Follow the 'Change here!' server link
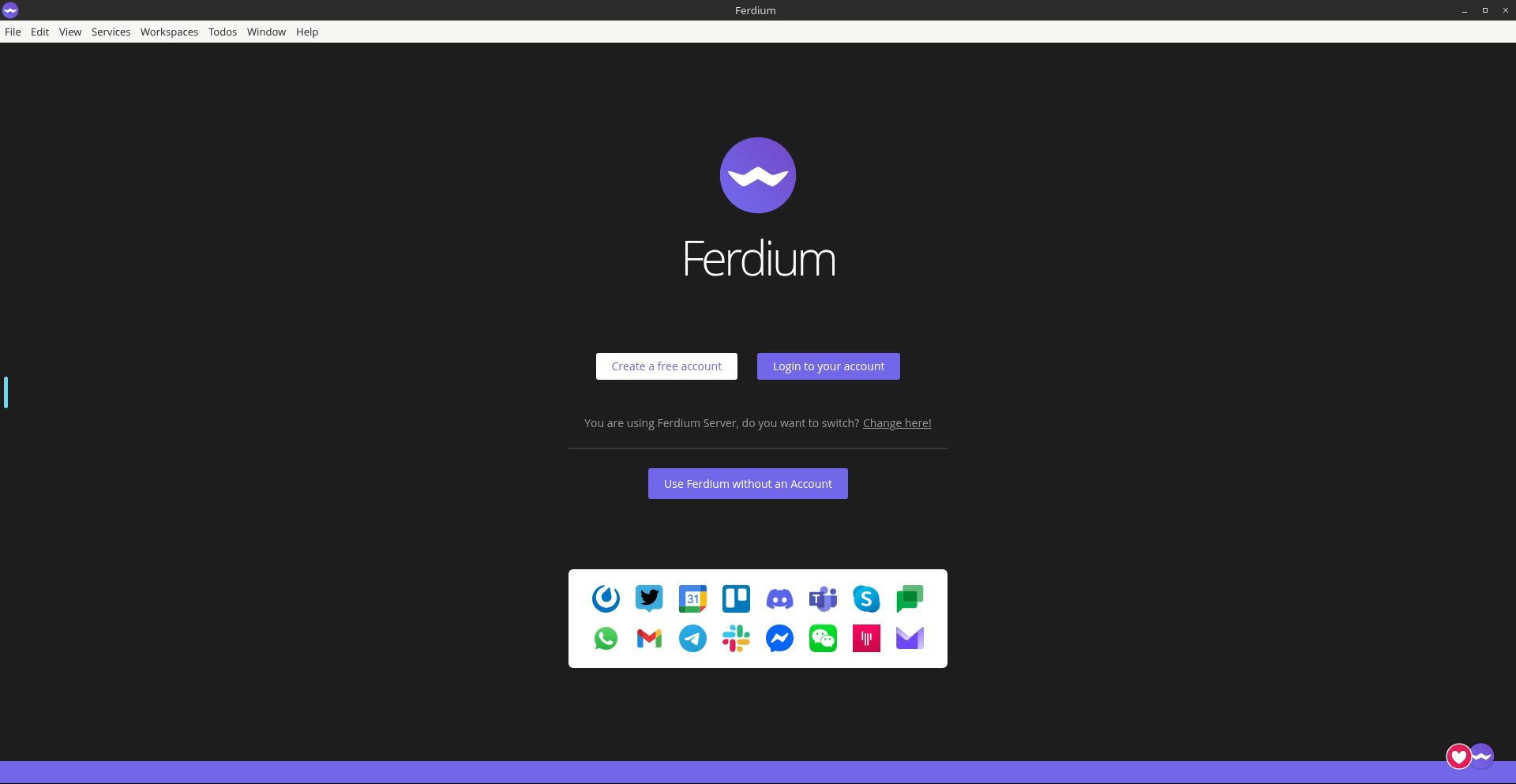 pyautogui.click(x=897, y=423)
